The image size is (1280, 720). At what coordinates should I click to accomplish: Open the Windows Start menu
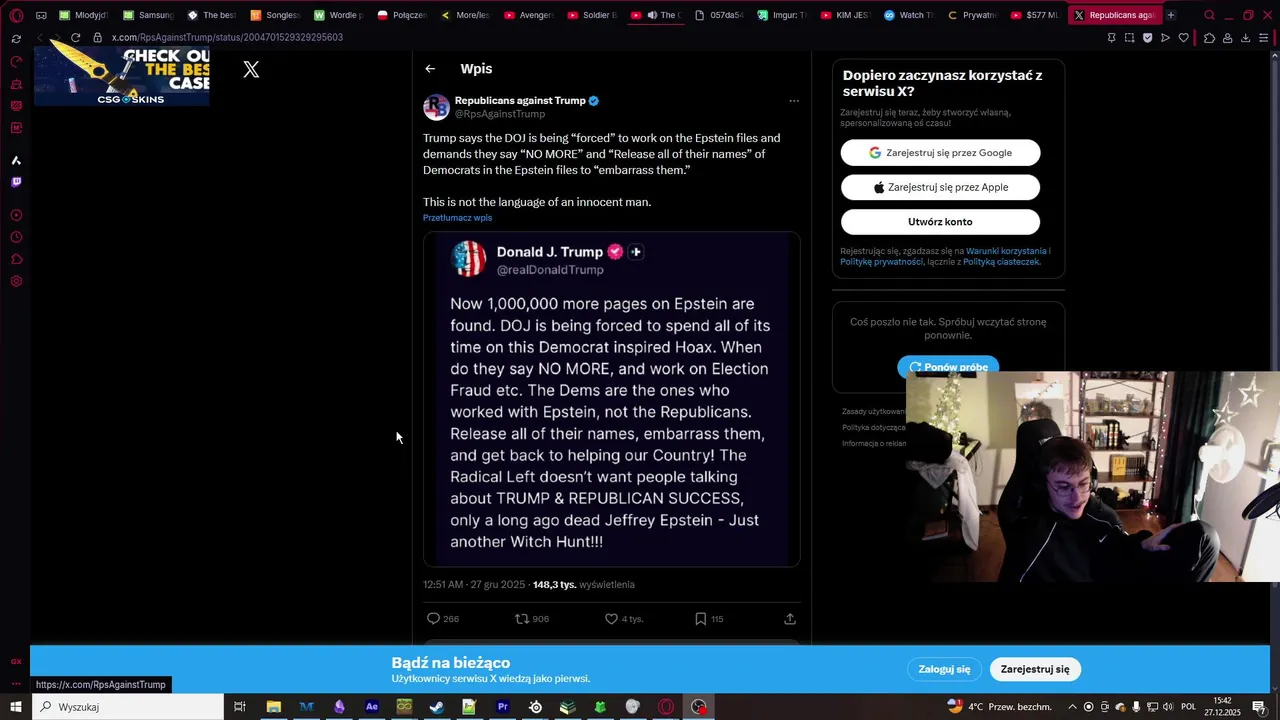[x=16, y=707]
